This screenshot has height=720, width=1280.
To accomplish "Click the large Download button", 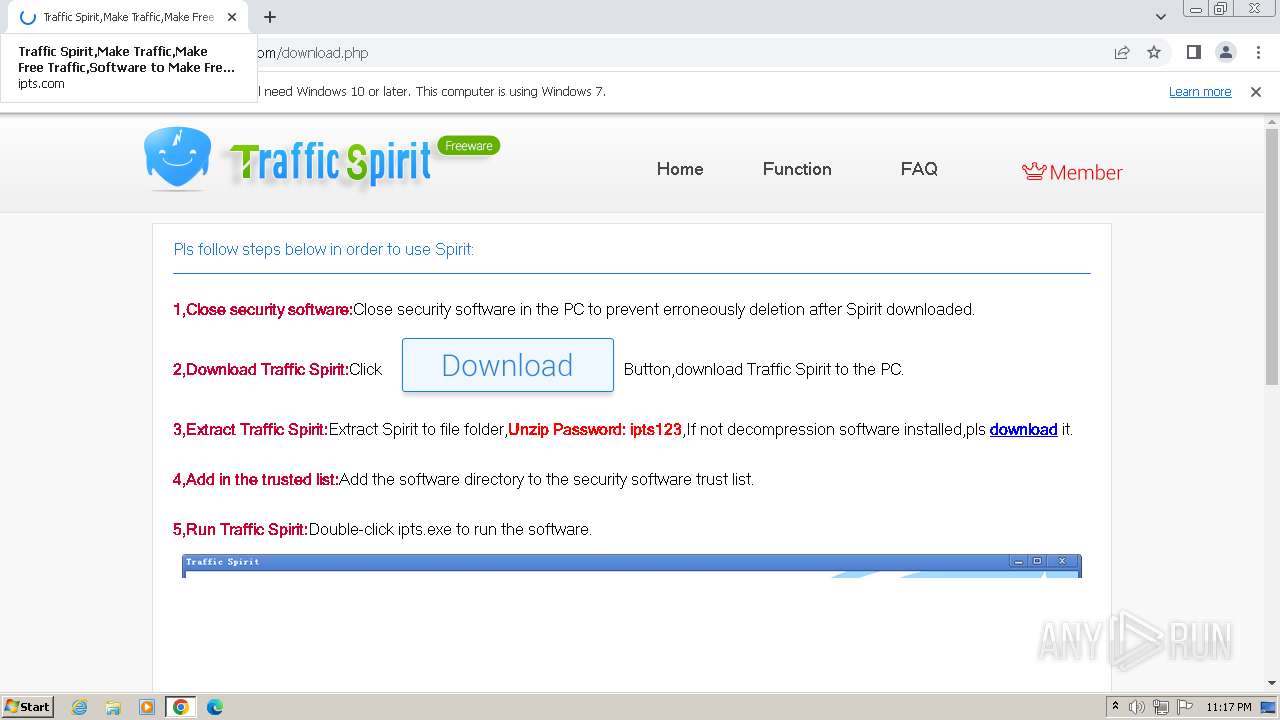I will [x=508, y=365].
